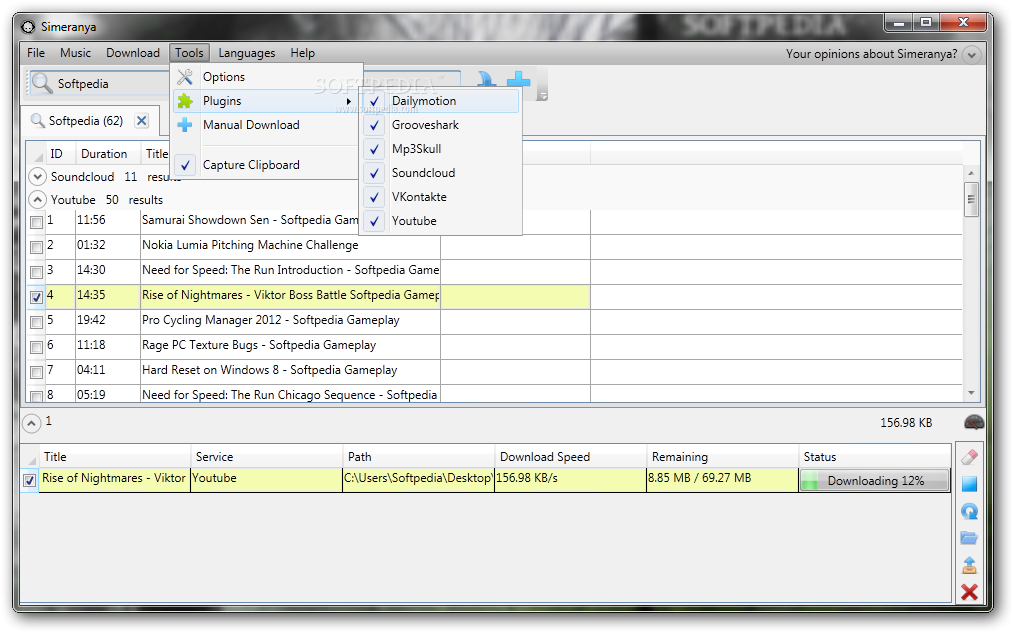Toggle the VKontakte plugin
1014x633 pixels.
click(x=440, y=197)
